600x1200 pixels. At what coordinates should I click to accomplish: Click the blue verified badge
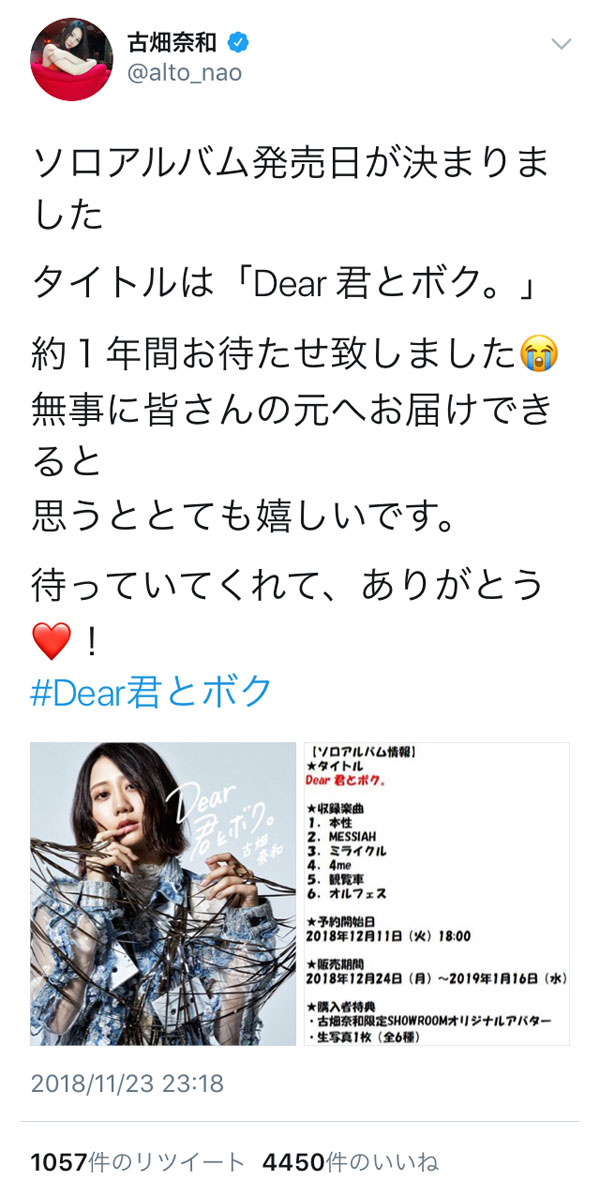[239, 43]
